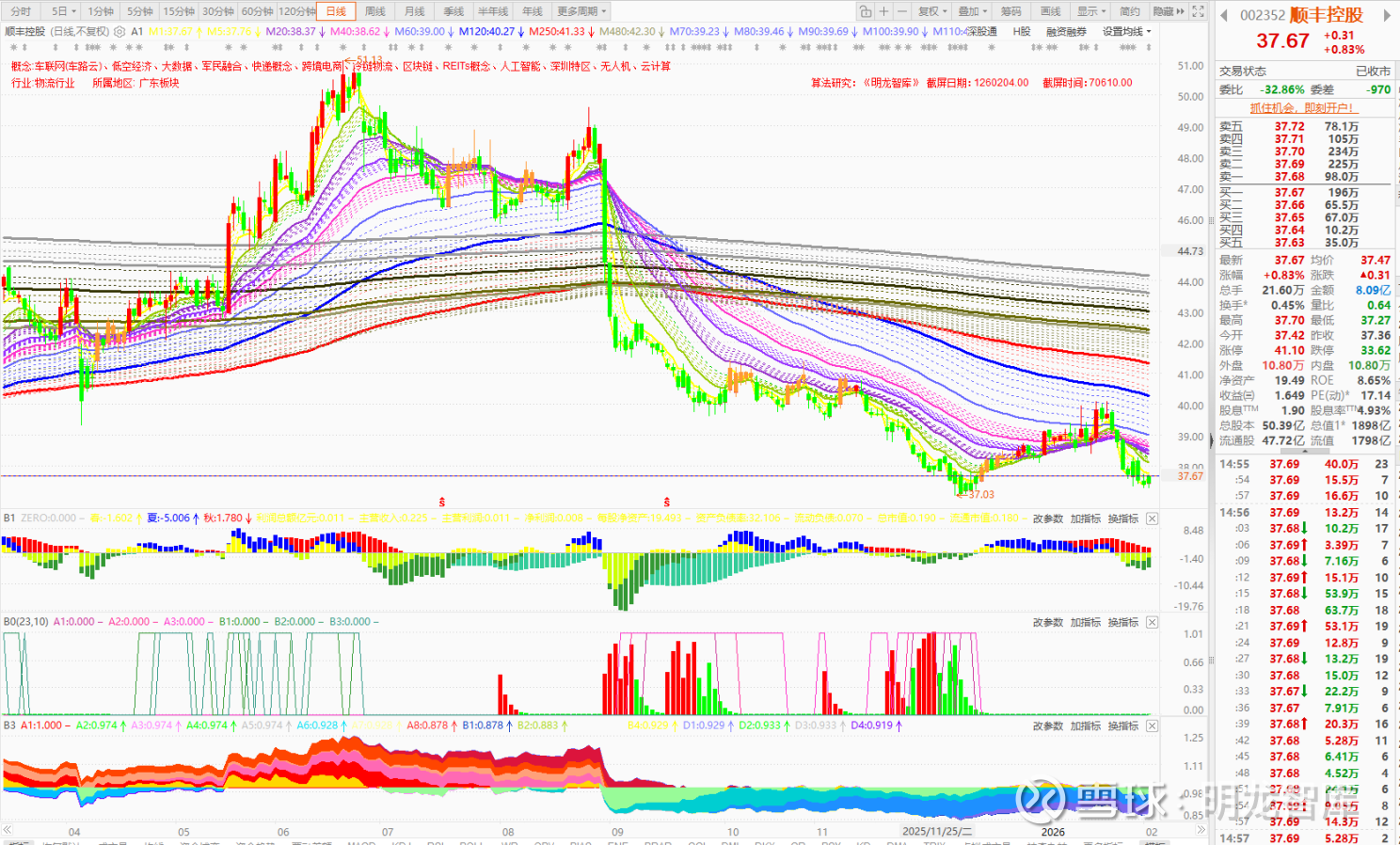Toggle 深股通 overlay
Image resolution: width=1400 pixels, height=845 pixels.
[981, 32]
